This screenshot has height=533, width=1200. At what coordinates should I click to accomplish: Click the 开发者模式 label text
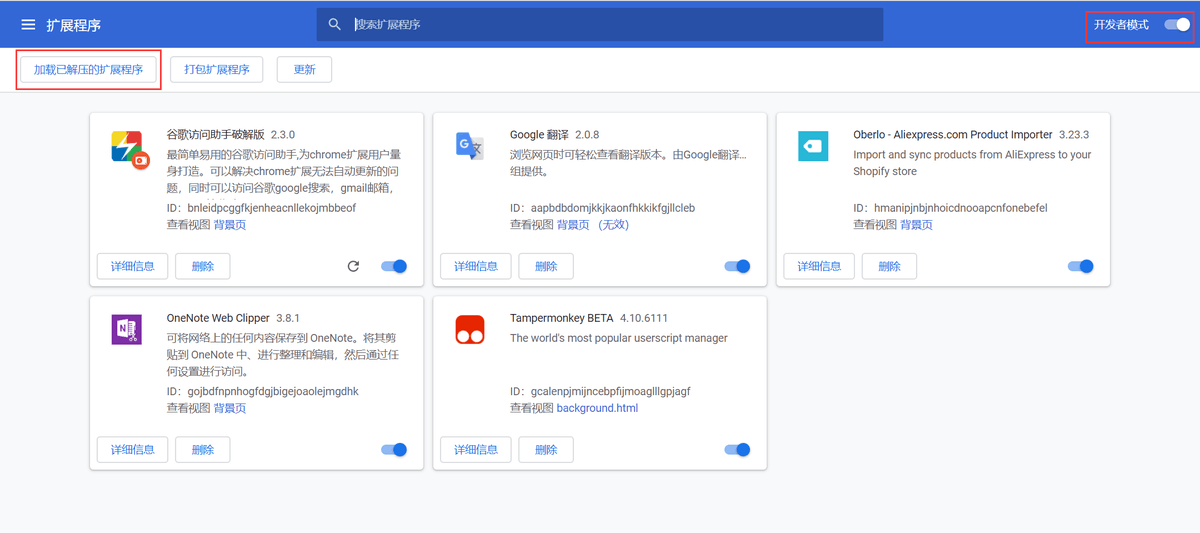click(1121, 24)
